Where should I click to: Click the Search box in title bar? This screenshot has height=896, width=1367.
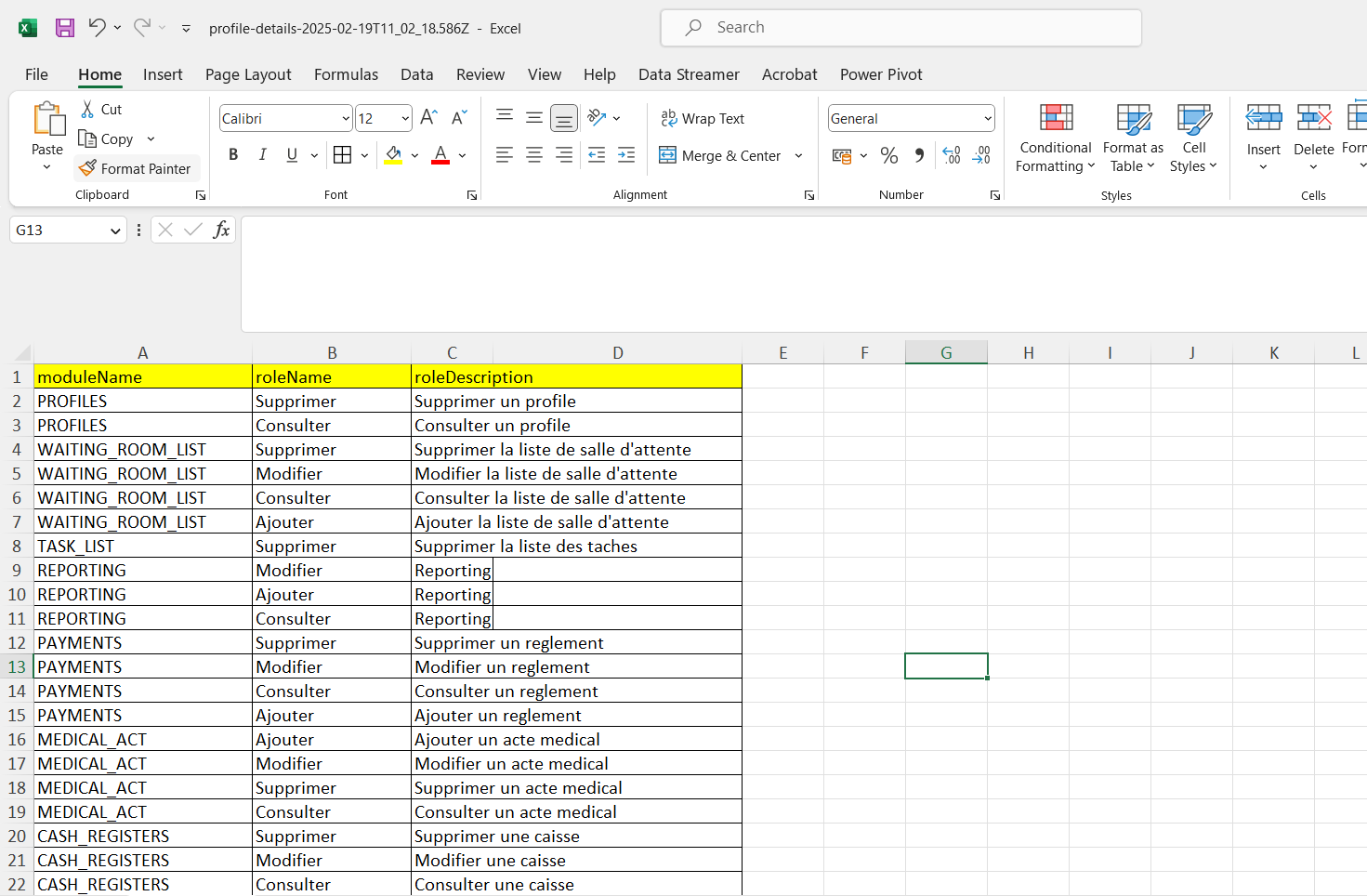click(900, 28)
